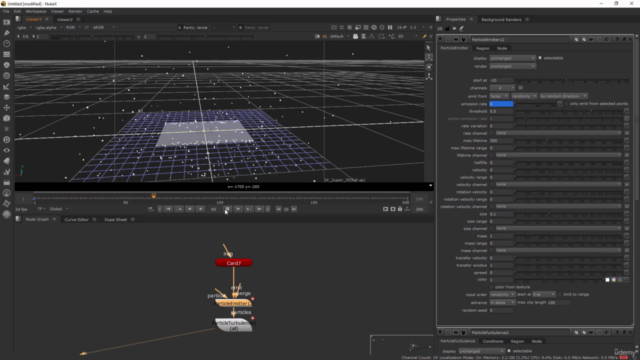Click the max lifetime animation icon
640x360 pixels.
[x=627, y=140]
